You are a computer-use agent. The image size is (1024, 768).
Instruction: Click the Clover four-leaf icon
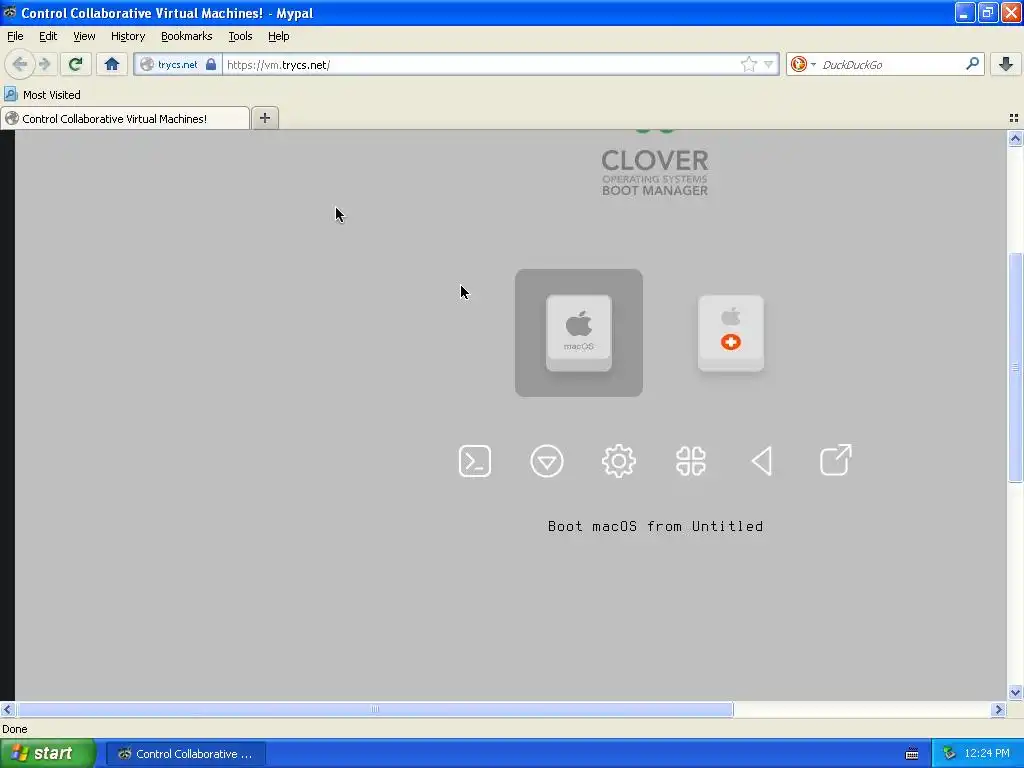tap(691, 461)
